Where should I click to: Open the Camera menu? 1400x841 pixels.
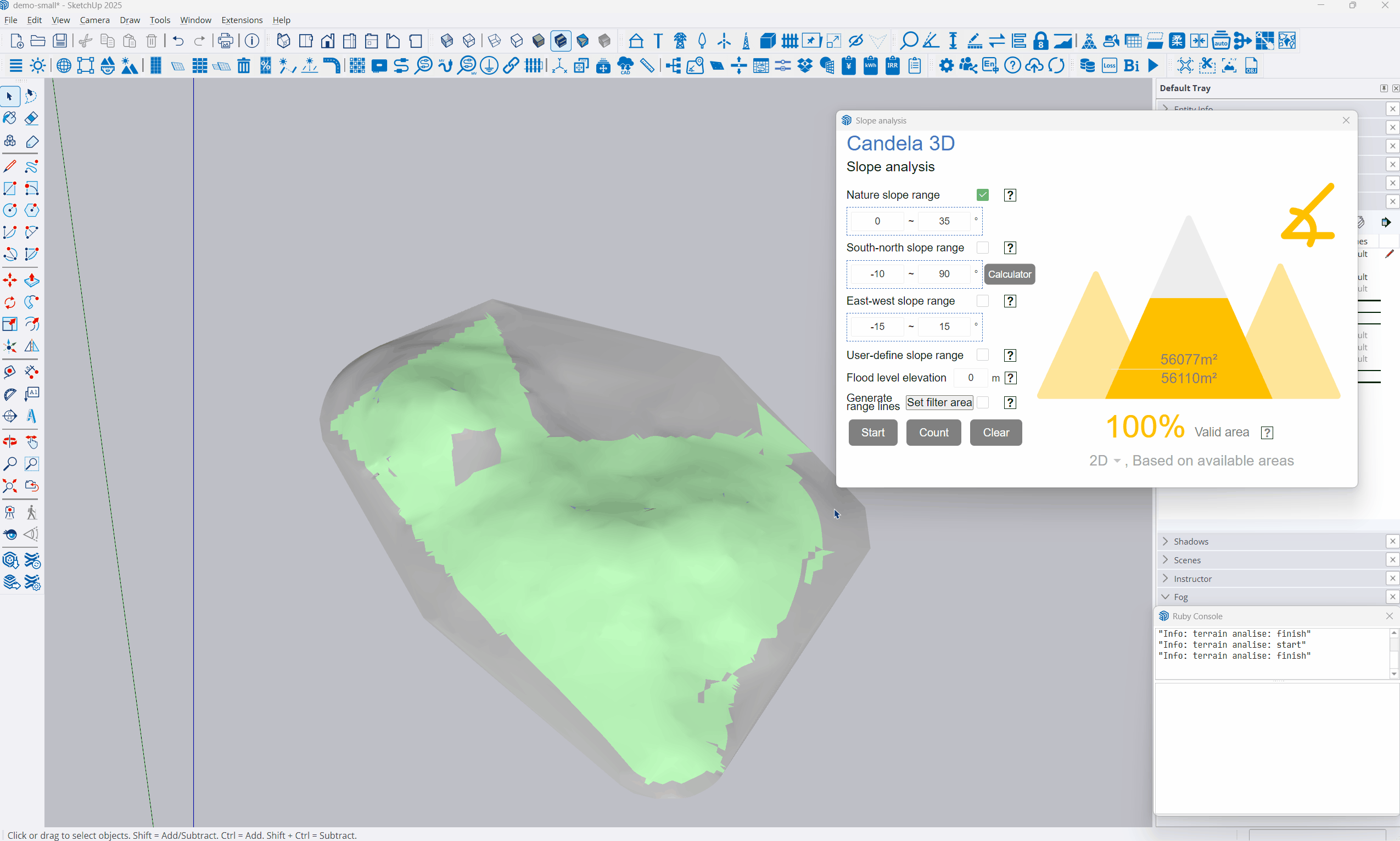point(94,20)
